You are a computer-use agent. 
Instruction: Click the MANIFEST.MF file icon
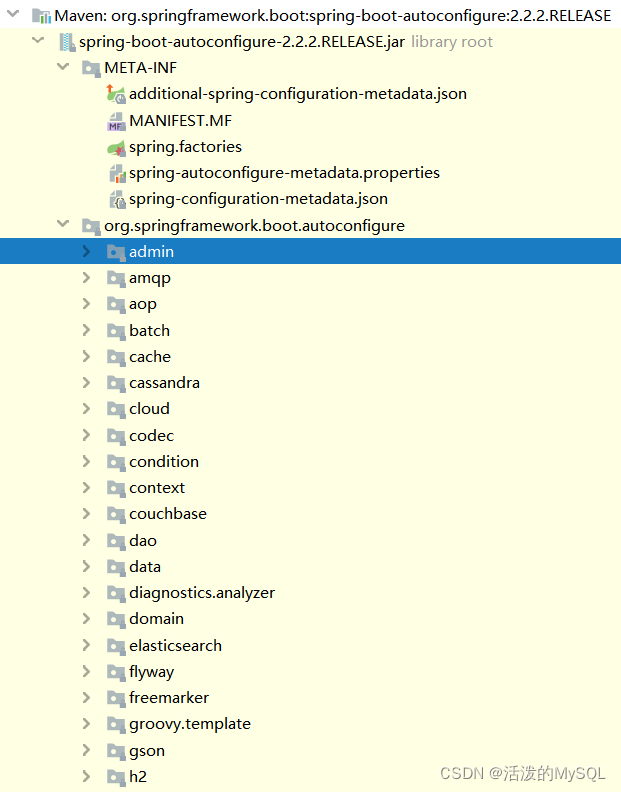click(x=116, y=121)
